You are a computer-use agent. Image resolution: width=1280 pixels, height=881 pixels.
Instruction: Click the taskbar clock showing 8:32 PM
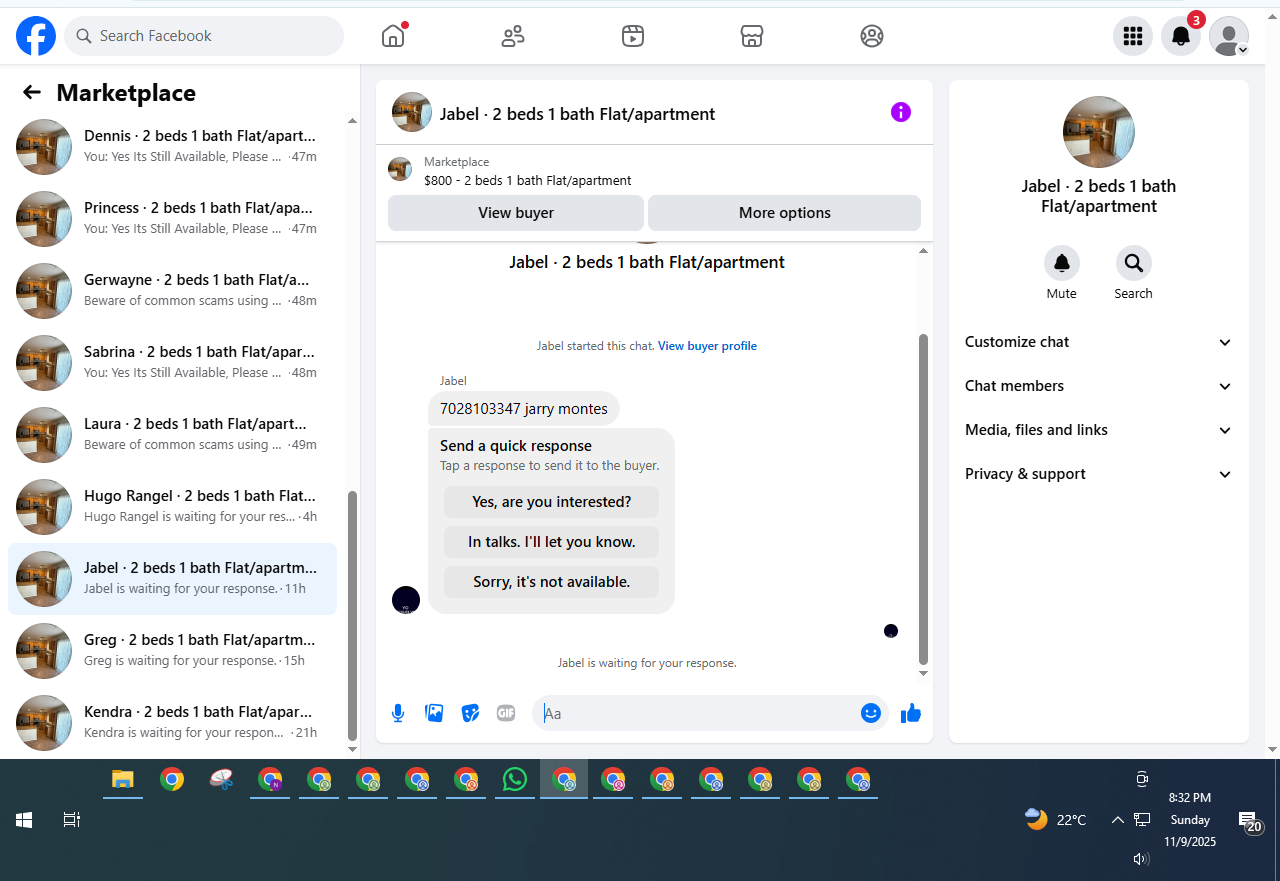[1190, 820]
